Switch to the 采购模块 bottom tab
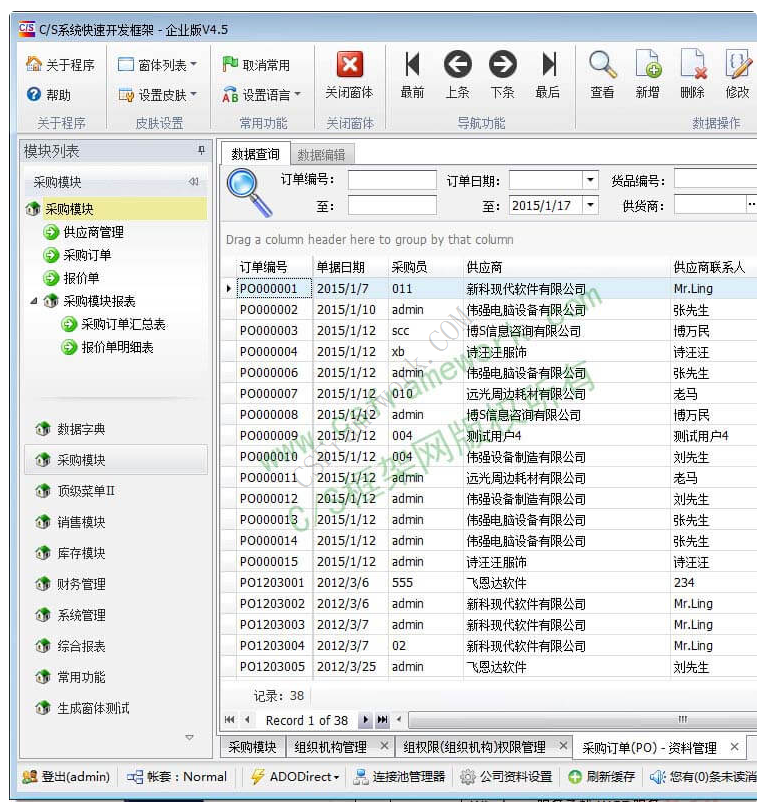 (252, 747)
